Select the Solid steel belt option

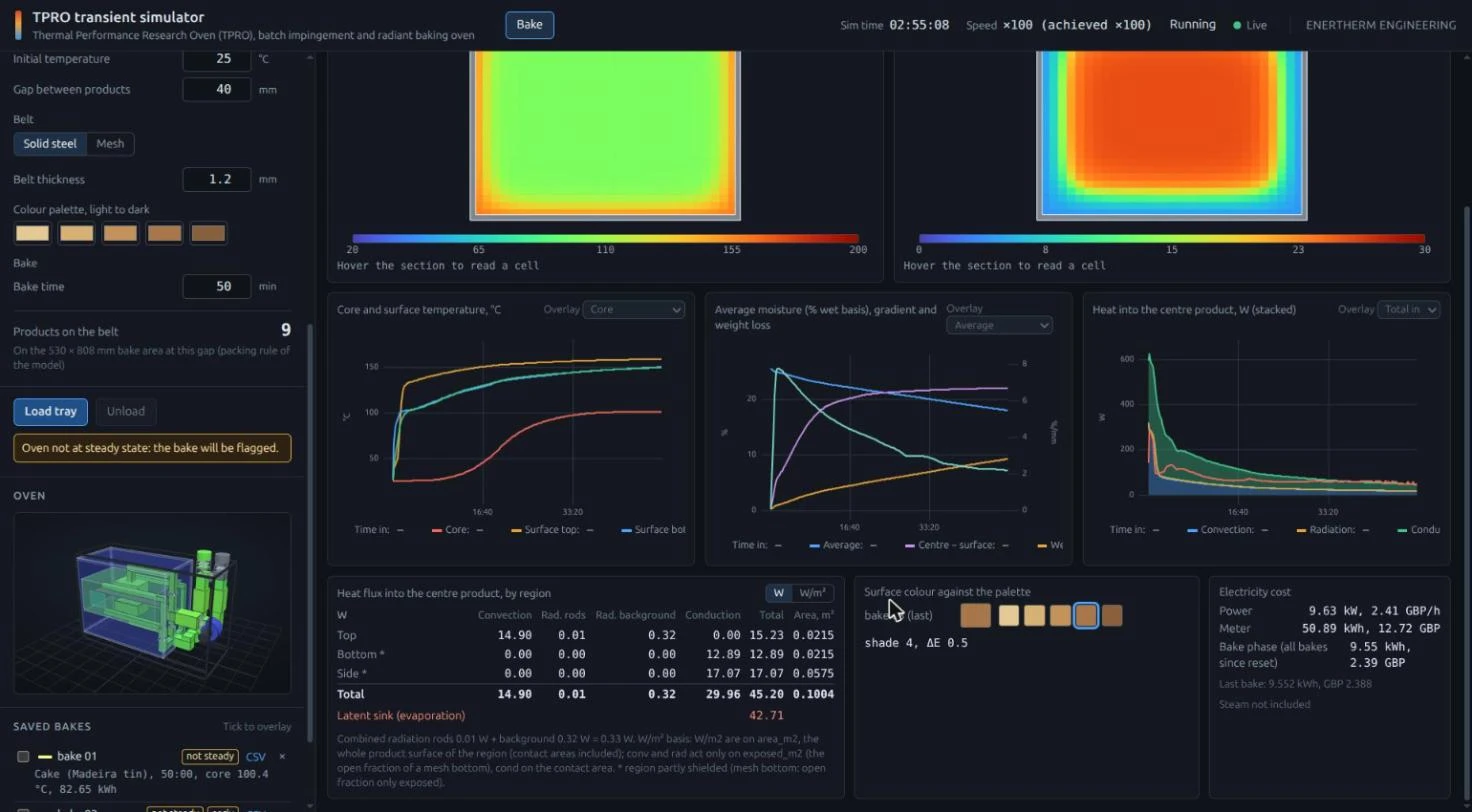(50, 144)
